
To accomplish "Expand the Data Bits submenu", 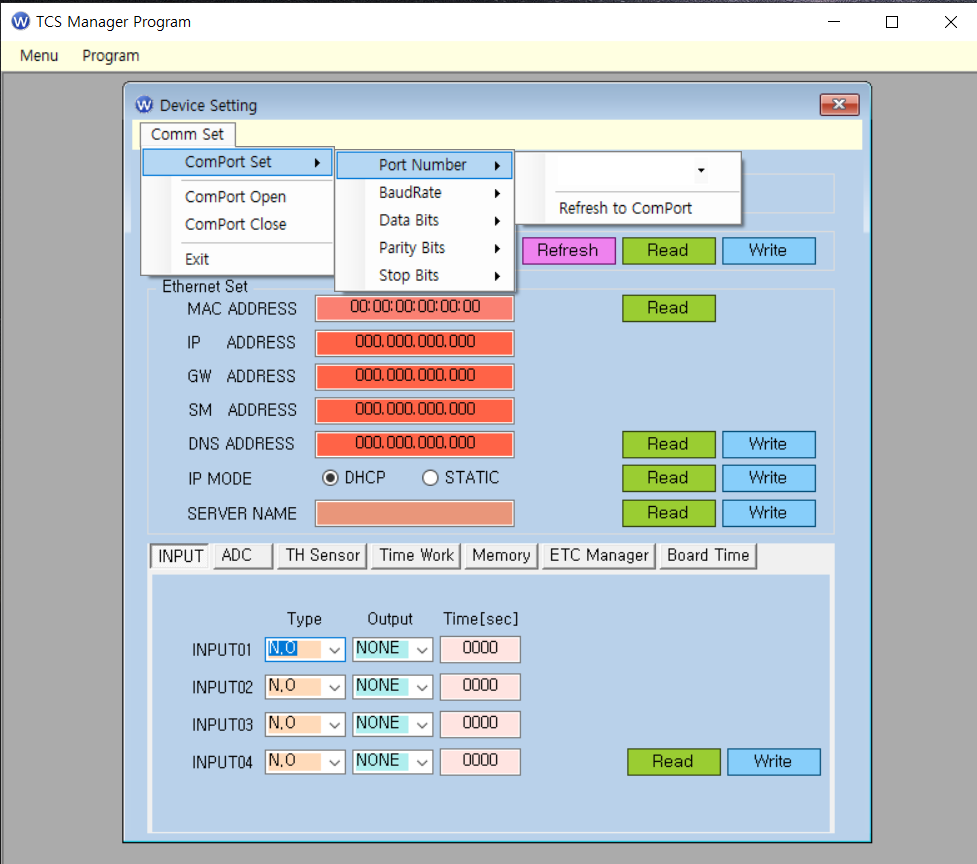I will [x=424, y=220].
